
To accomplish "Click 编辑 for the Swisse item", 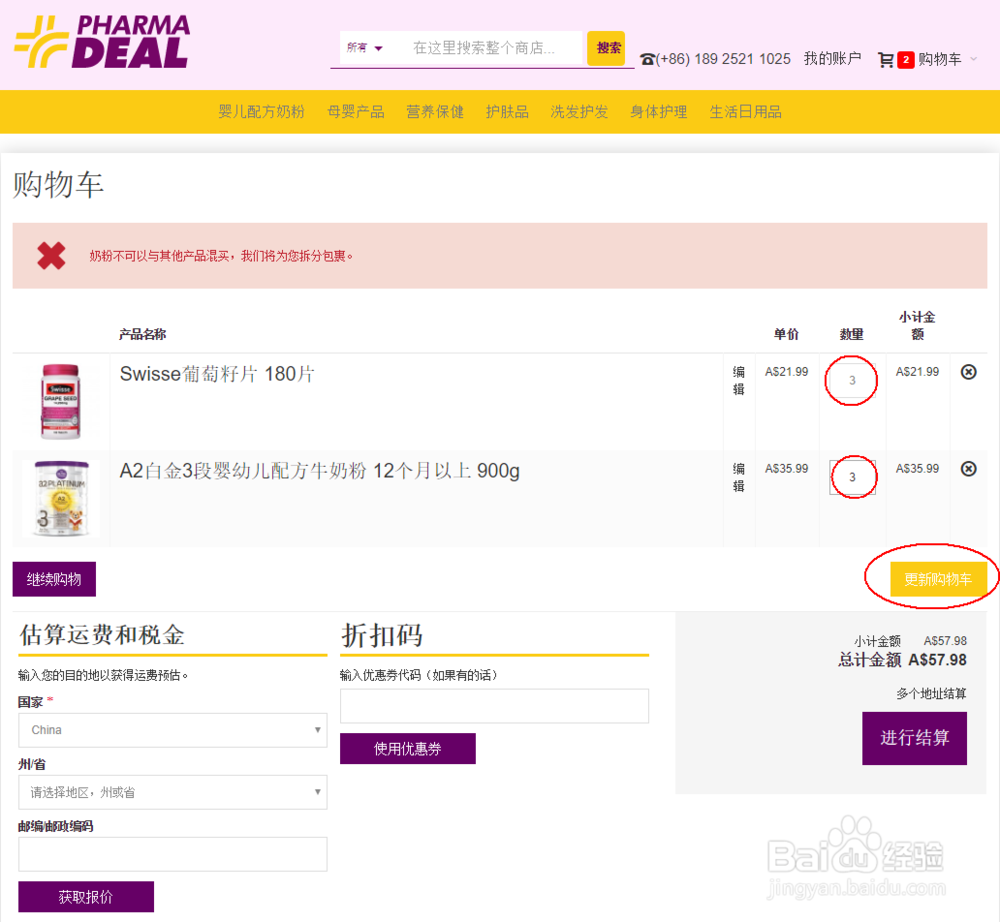I will [739, 380].
